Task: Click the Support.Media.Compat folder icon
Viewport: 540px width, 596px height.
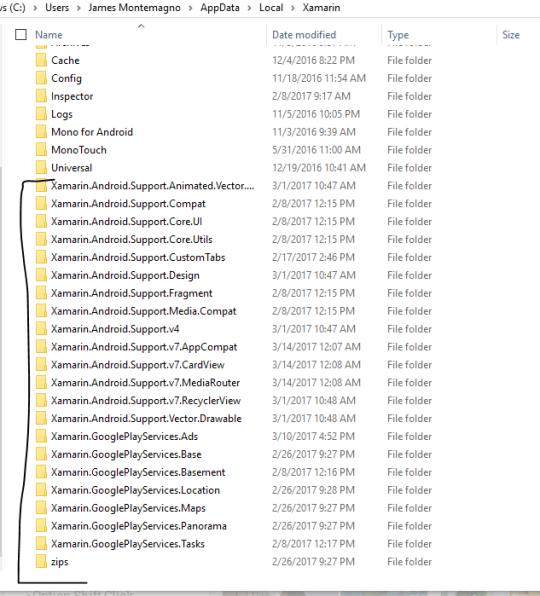Action: pyautogui.click(x=41, y=311)
